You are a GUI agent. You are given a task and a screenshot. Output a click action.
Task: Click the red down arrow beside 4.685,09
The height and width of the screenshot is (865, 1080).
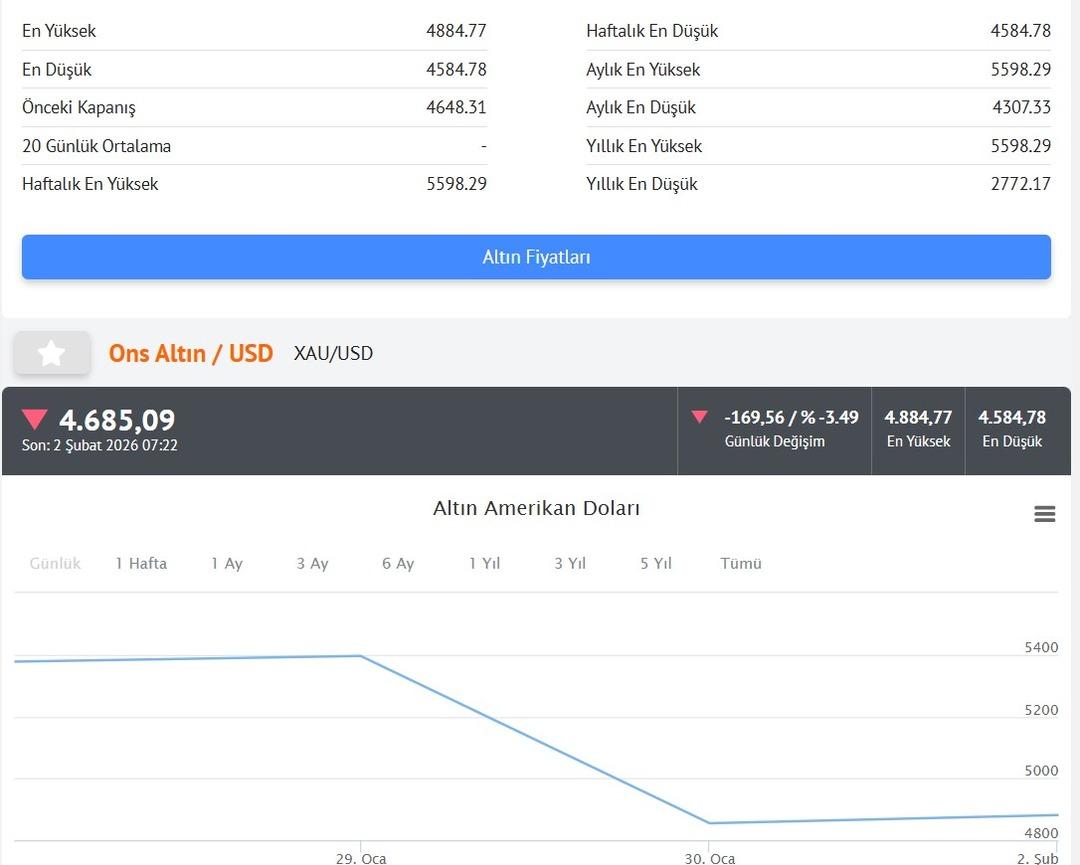pos(35,420)
